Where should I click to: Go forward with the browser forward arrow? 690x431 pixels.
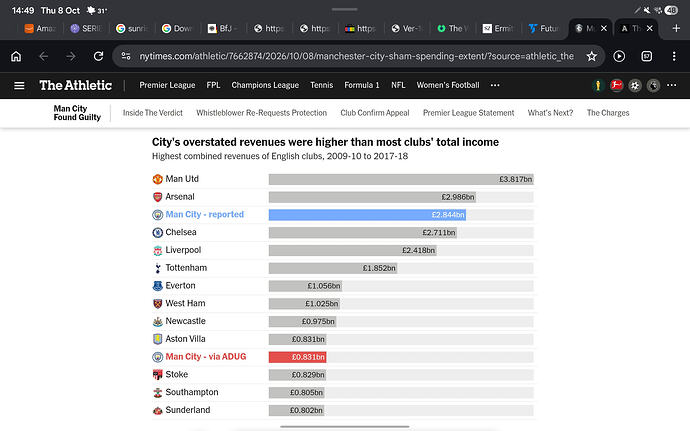71,56
